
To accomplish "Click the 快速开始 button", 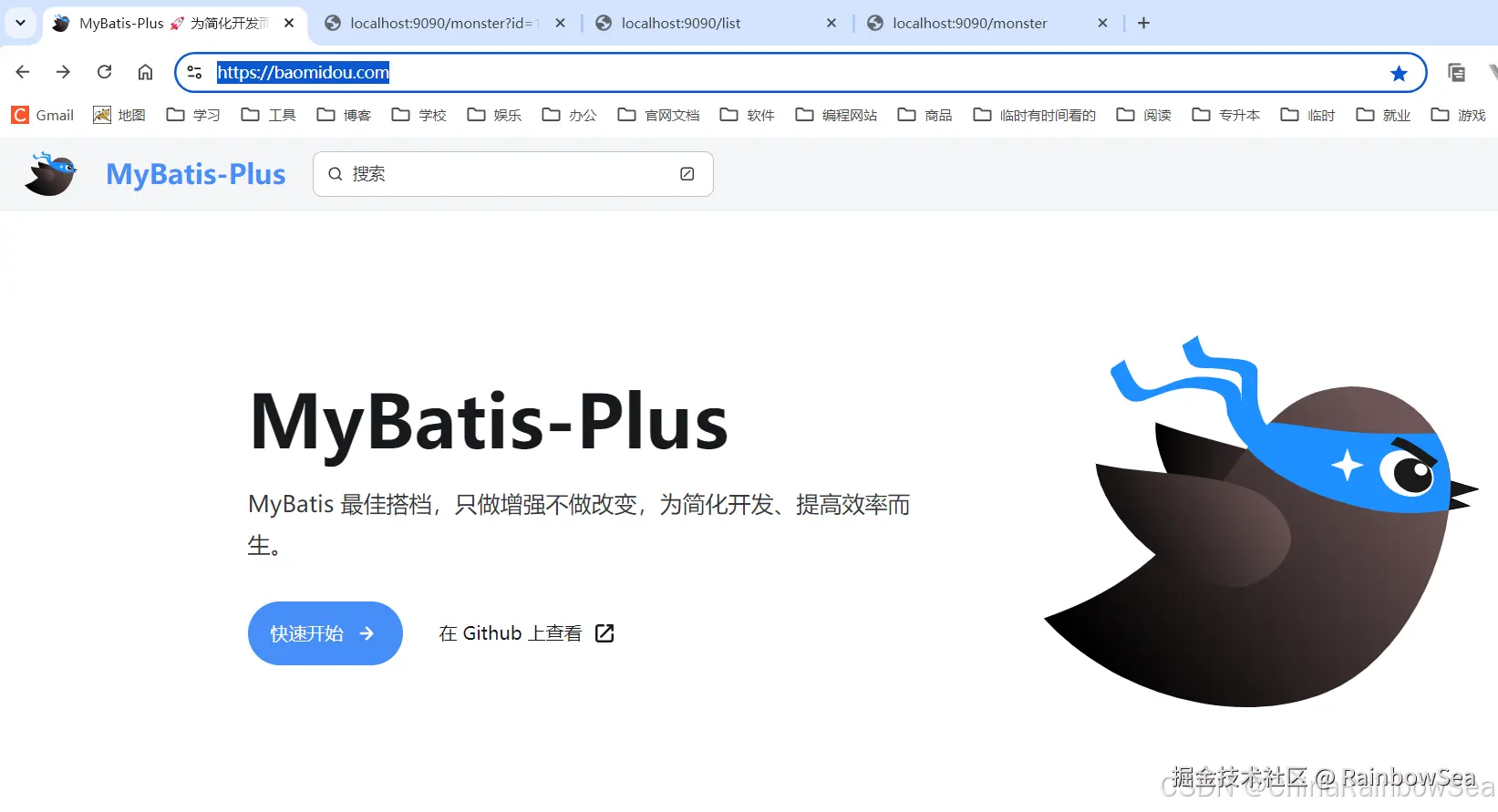I will coord(325,633).
